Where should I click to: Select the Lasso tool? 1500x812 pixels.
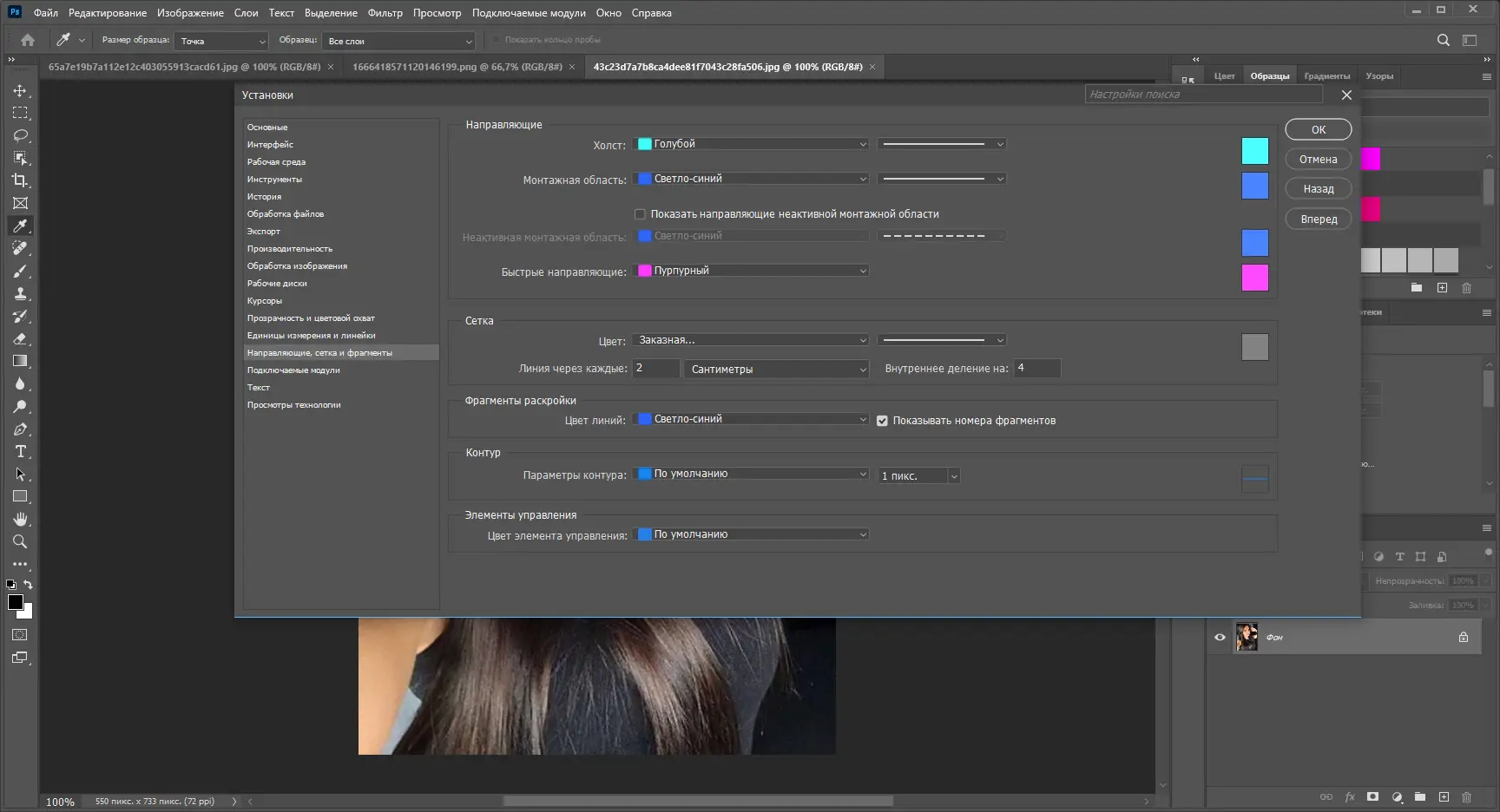[21, 135]
